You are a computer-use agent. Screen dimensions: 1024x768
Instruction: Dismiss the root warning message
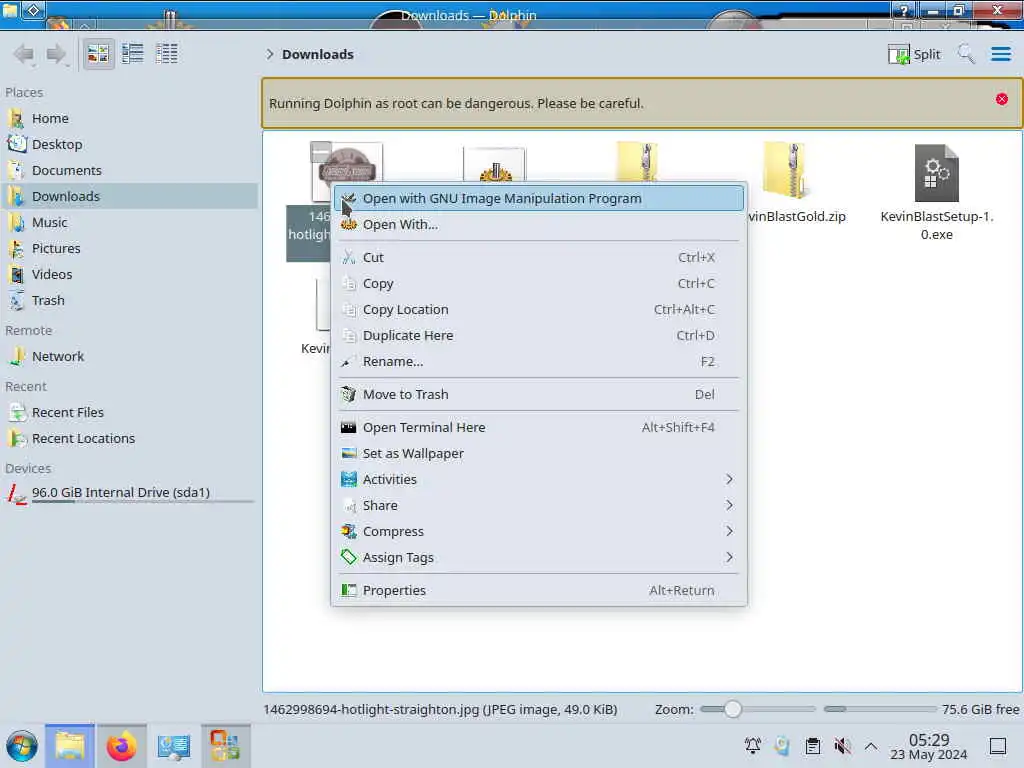pos(1001,99)
